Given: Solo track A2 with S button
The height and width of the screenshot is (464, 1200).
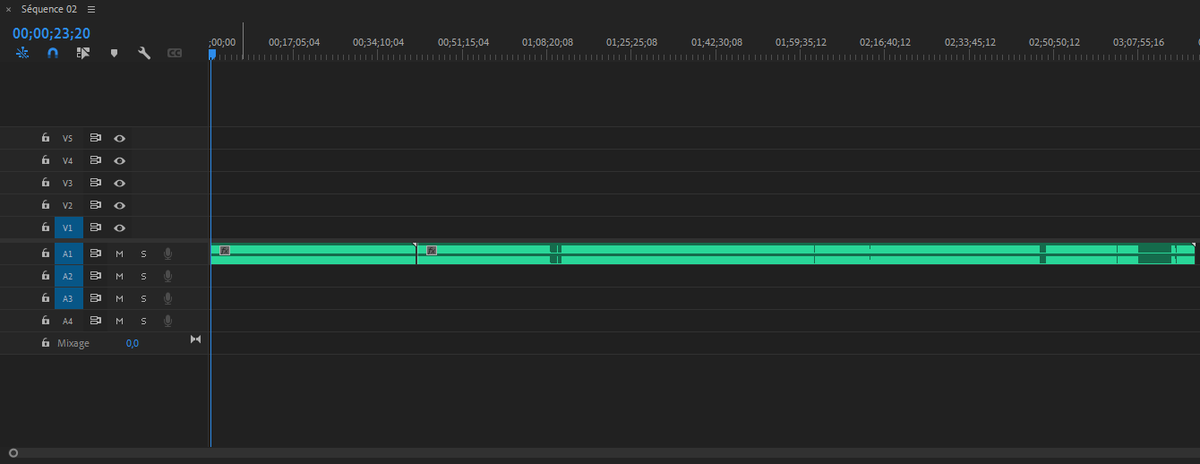Looking at the screenshot, I should pyautogui.click(x=143, y=276).
